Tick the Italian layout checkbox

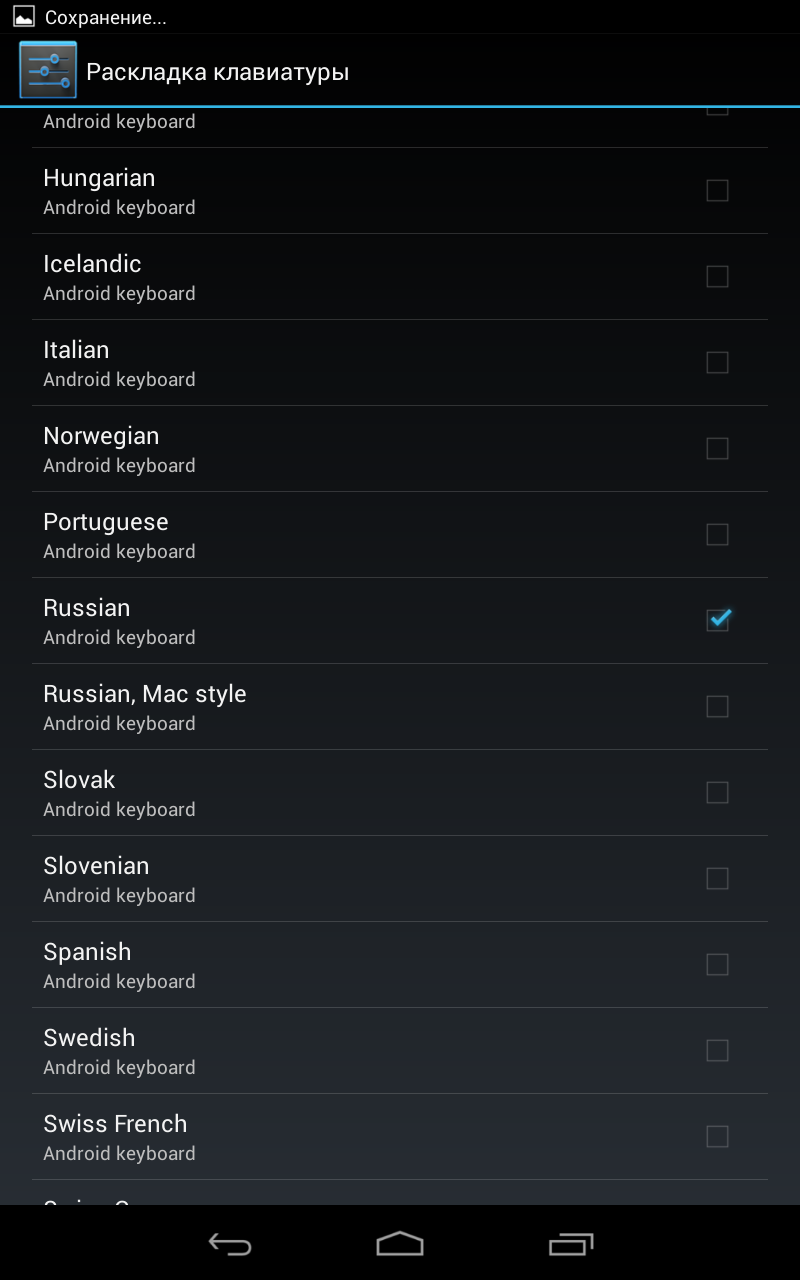[717, 362]
